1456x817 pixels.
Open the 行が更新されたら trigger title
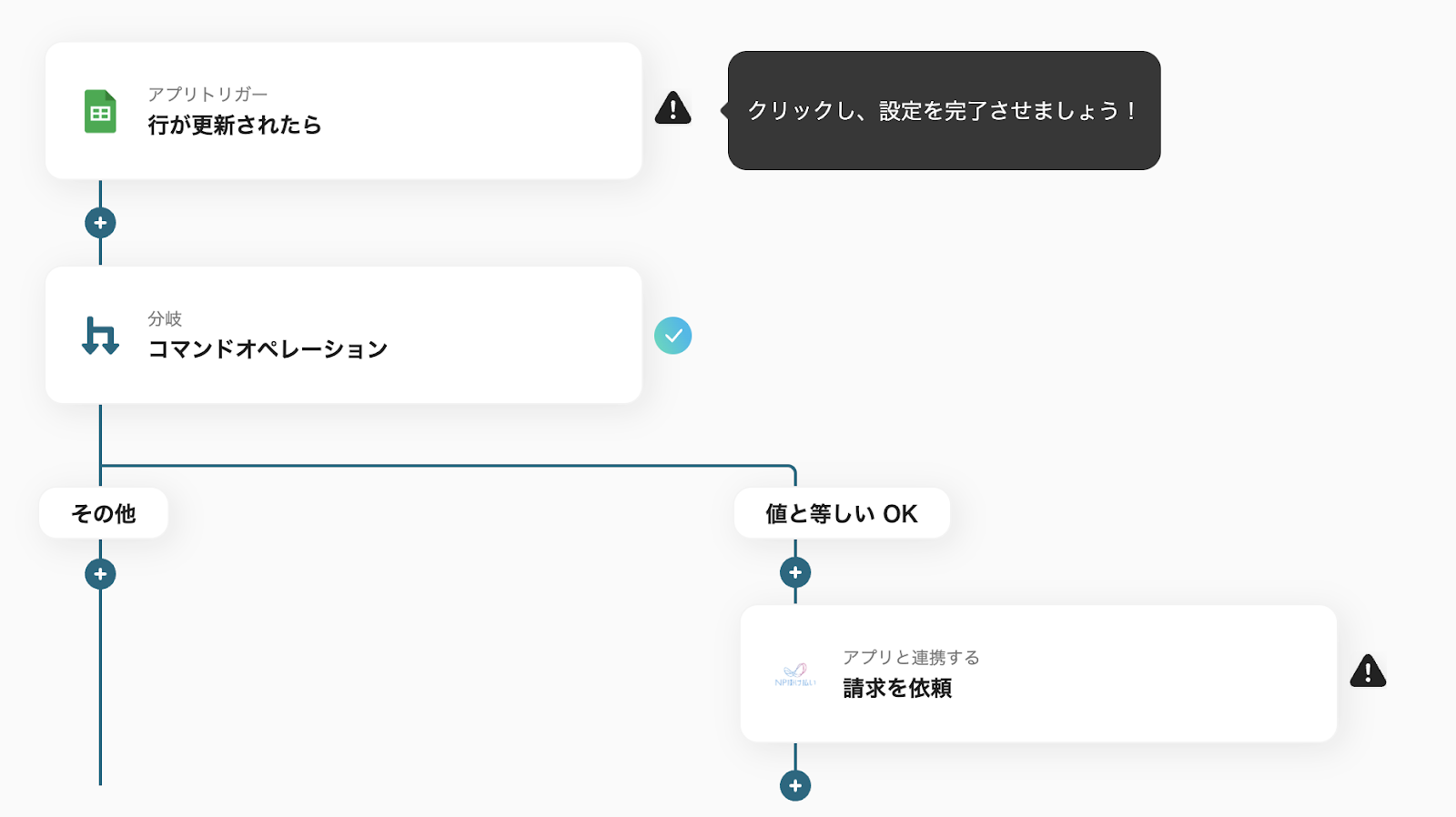(235, 126)
